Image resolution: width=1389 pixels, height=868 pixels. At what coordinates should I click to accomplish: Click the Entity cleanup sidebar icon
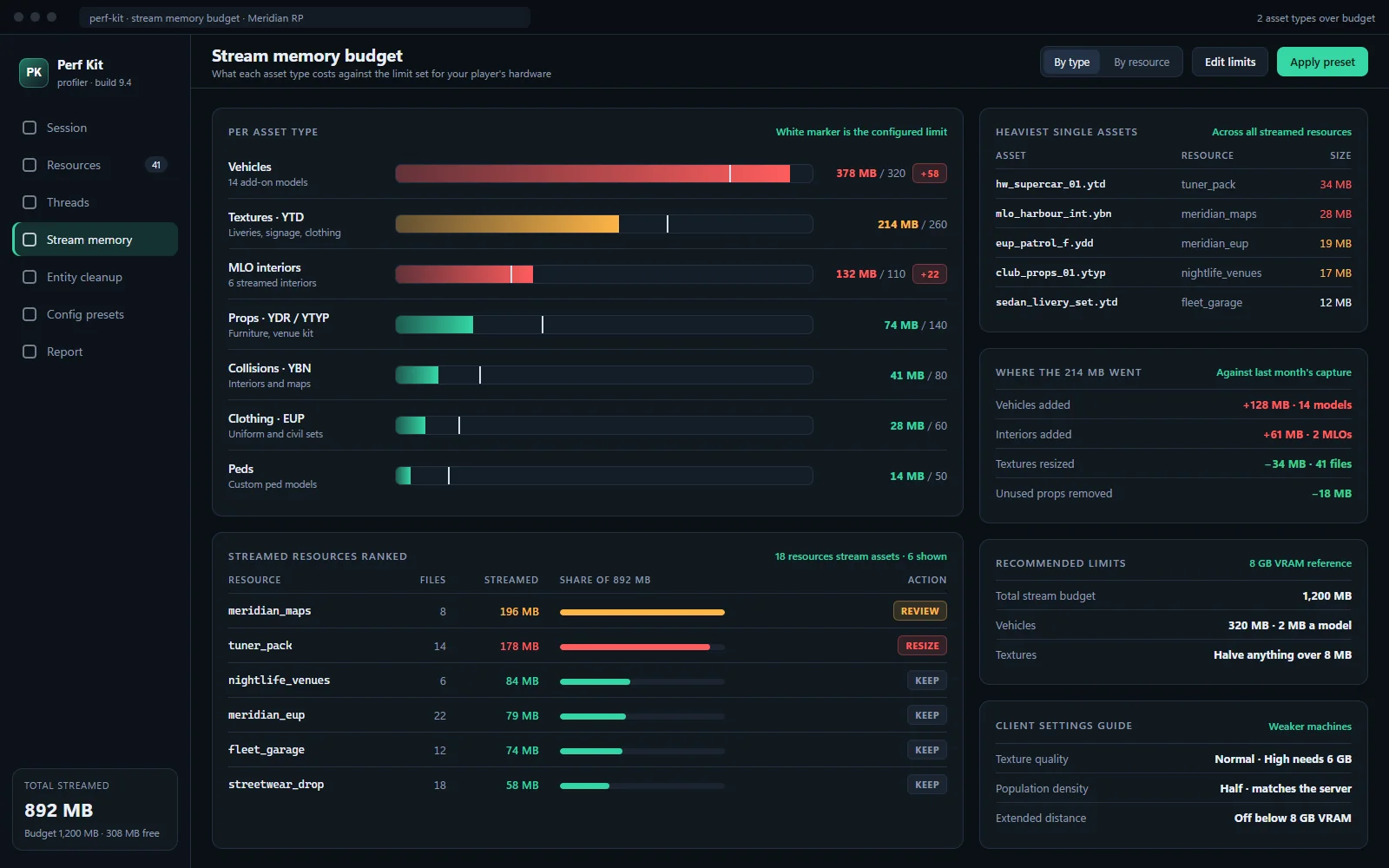pyautogui.click(x=30, y=277)
